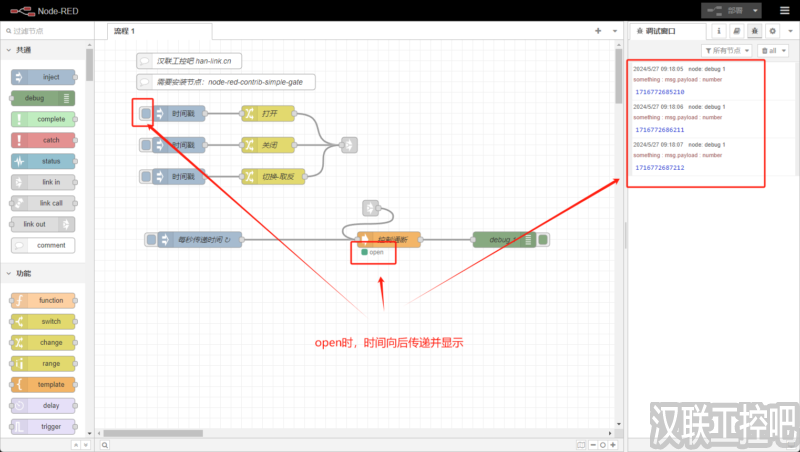Screen dimensions: 800x452
Task: Open the deploy options dropdown arrow
Action: click(755, 10)
